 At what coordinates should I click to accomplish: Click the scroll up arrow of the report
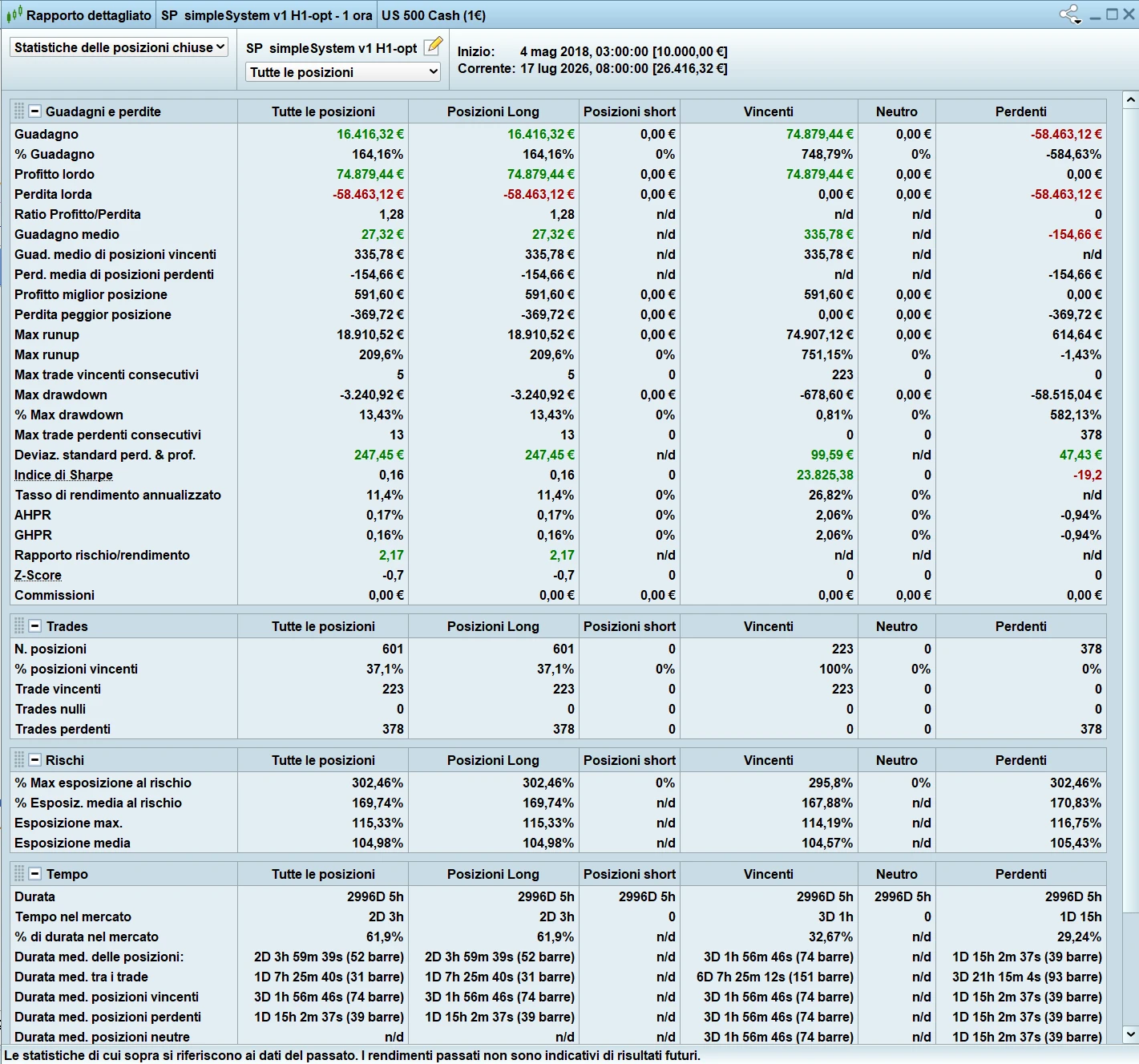[1130, 100]
